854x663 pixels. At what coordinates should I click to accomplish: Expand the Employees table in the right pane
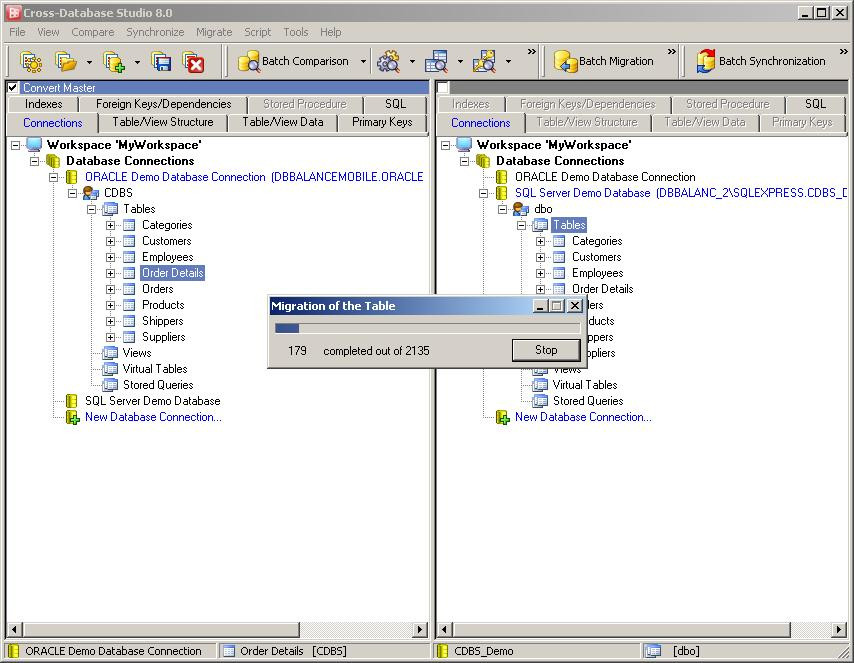pos(540,273)
